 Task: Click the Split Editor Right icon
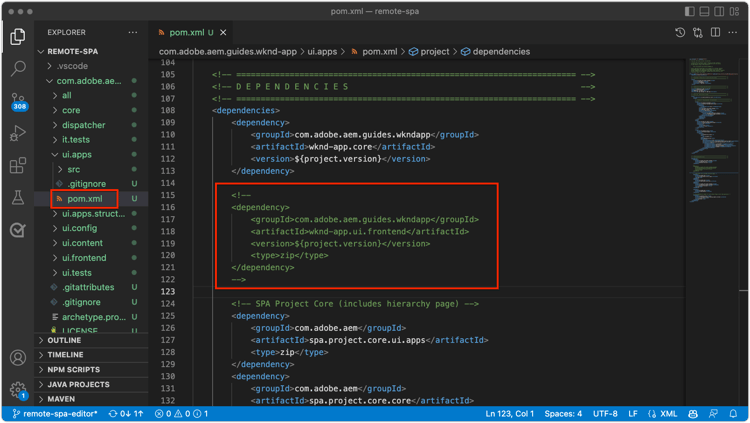(x=716, y=33)
